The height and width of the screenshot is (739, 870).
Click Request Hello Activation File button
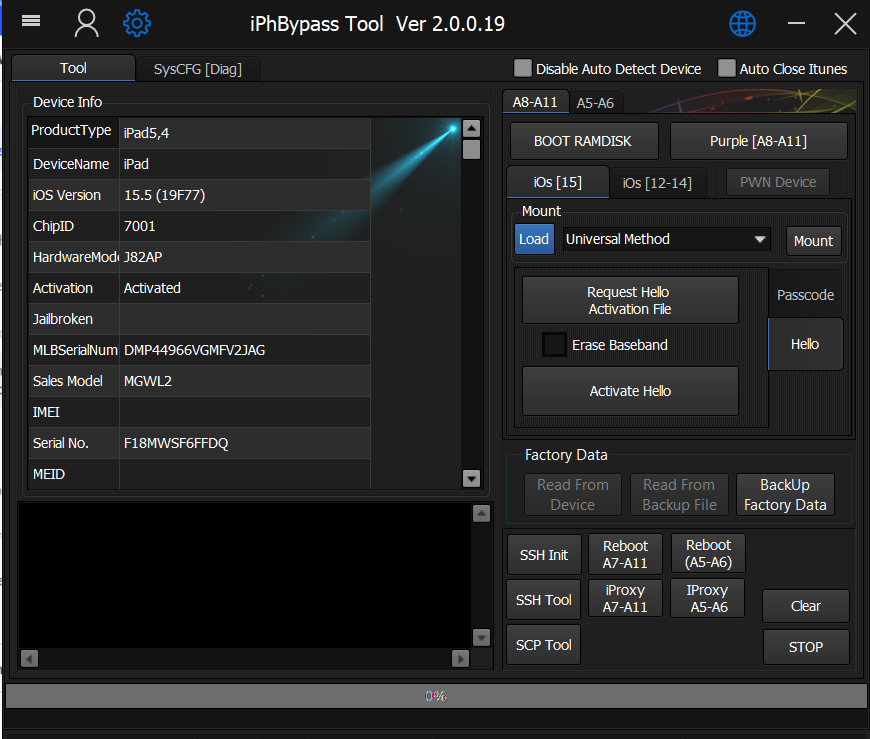tap(630, 300)
